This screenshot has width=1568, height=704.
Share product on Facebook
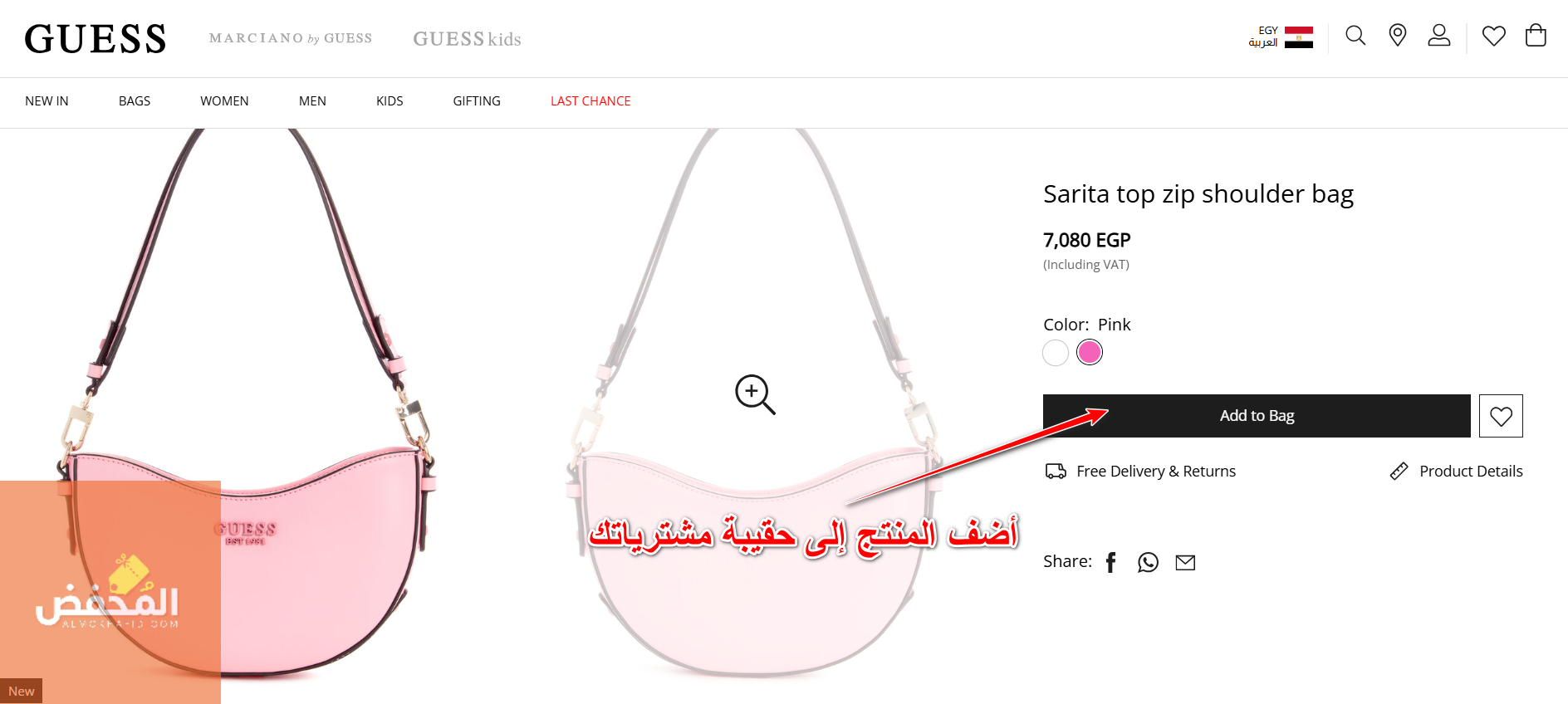pyautogui.click(x=1111, y=562)
